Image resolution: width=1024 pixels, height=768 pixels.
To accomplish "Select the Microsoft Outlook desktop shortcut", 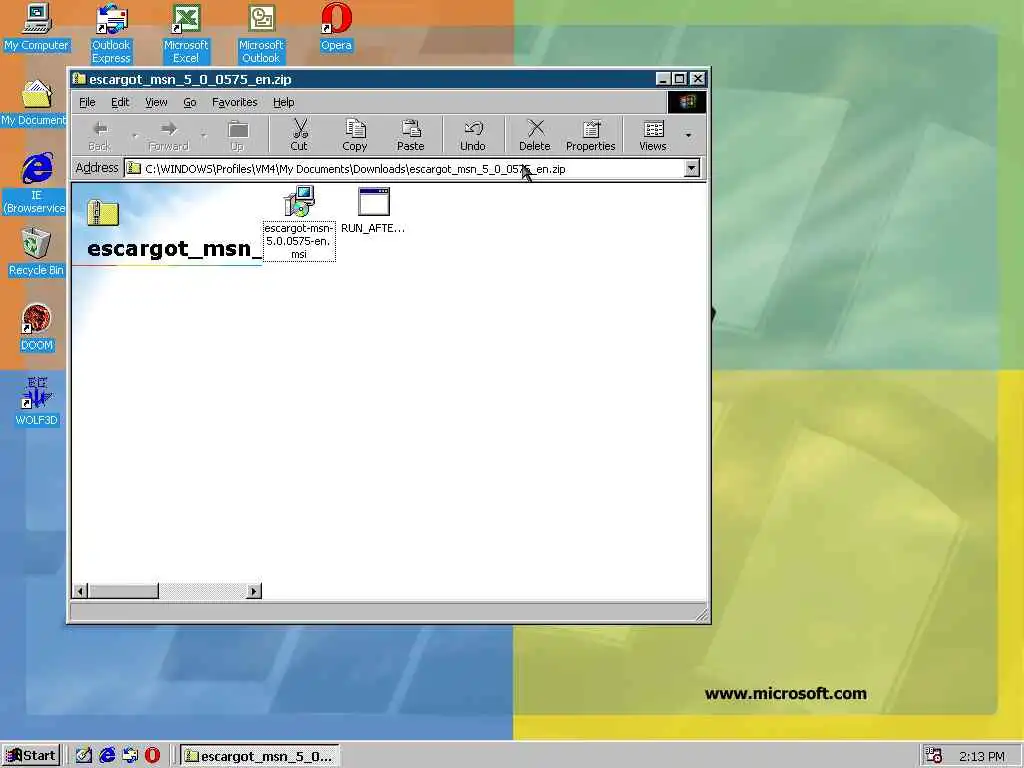I will click(261, 33).
